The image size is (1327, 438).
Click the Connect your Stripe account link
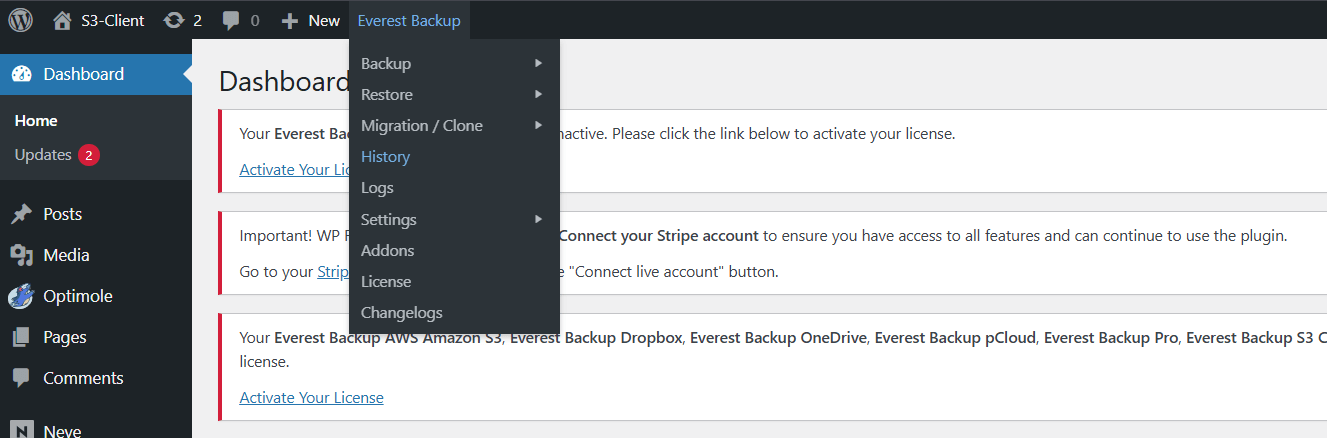(x=659, y=236)
